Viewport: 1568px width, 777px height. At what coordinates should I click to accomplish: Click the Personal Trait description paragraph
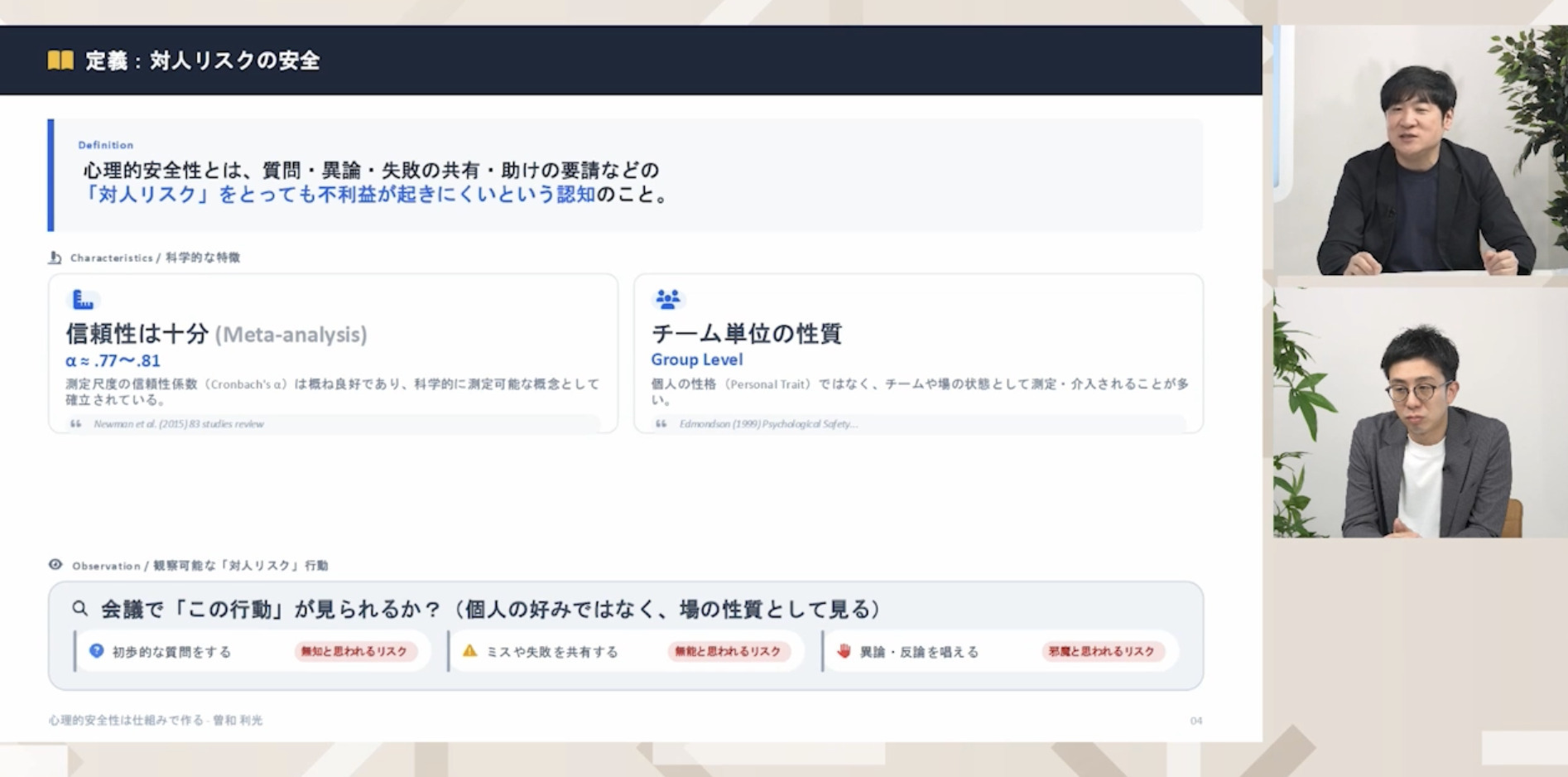(x=921, y=392)
